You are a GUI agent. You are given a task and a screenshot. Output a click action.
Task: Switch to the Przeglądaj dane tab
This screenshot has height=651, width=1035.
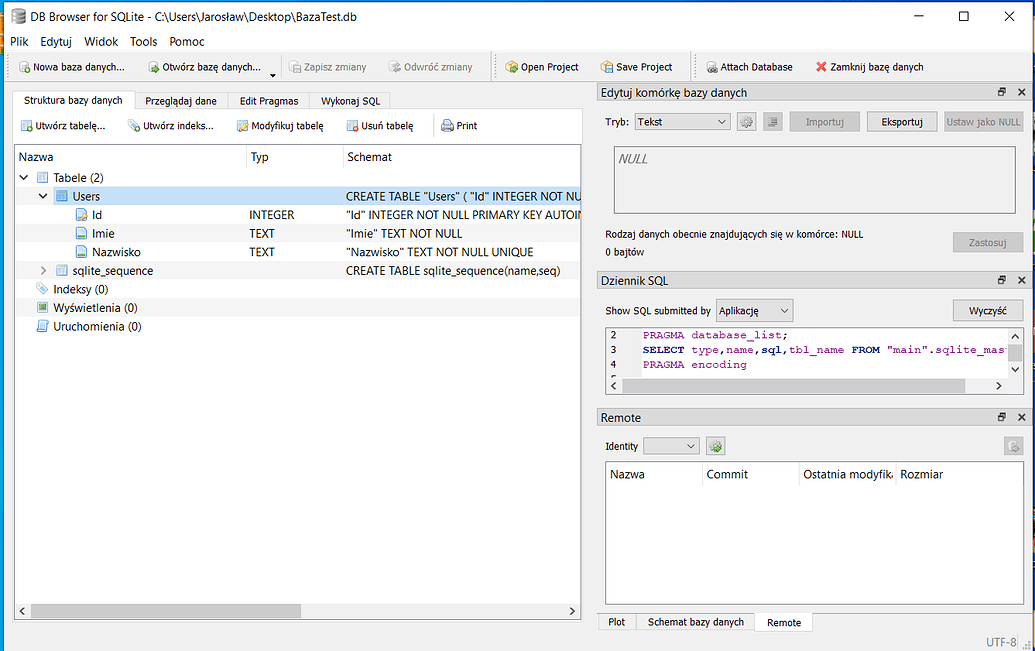click(181, 101)
